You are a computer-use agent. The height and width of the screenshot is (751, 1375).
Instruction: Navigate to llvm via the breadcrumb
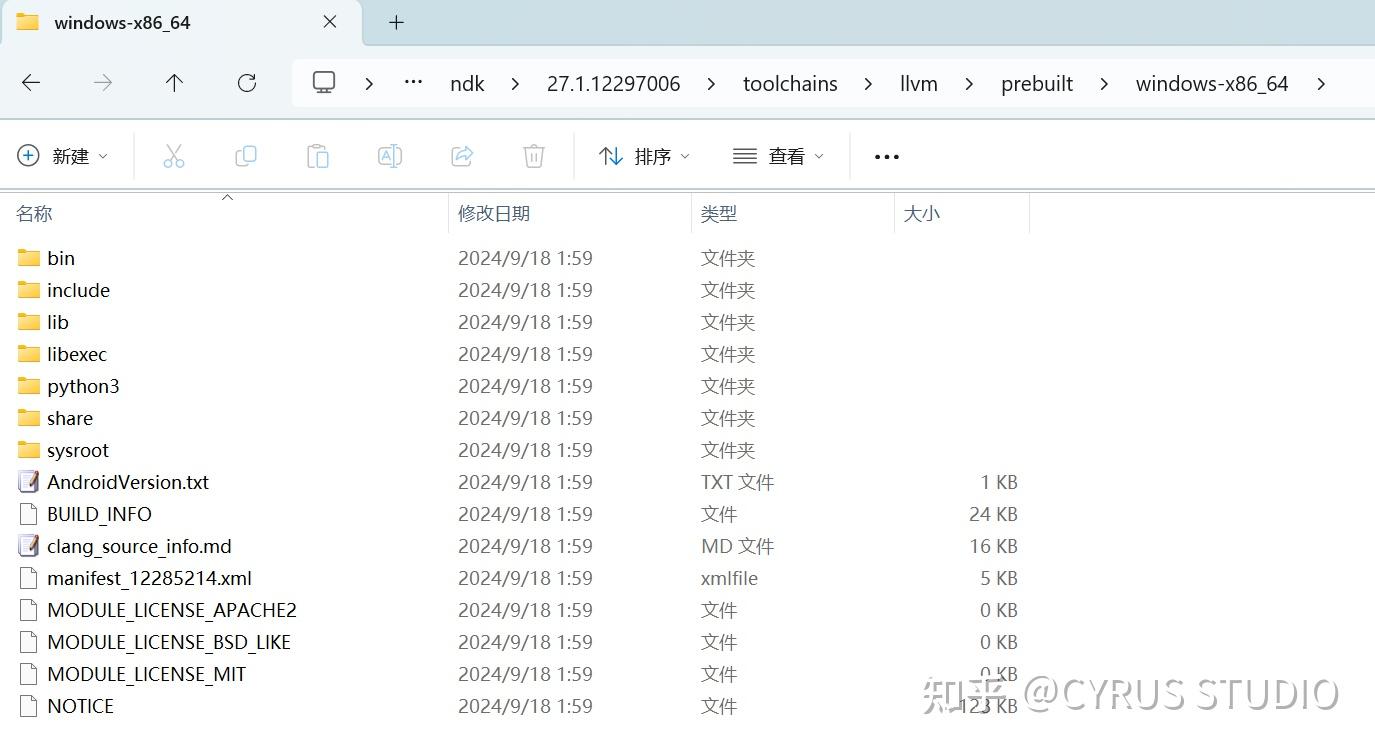[918, 83]
